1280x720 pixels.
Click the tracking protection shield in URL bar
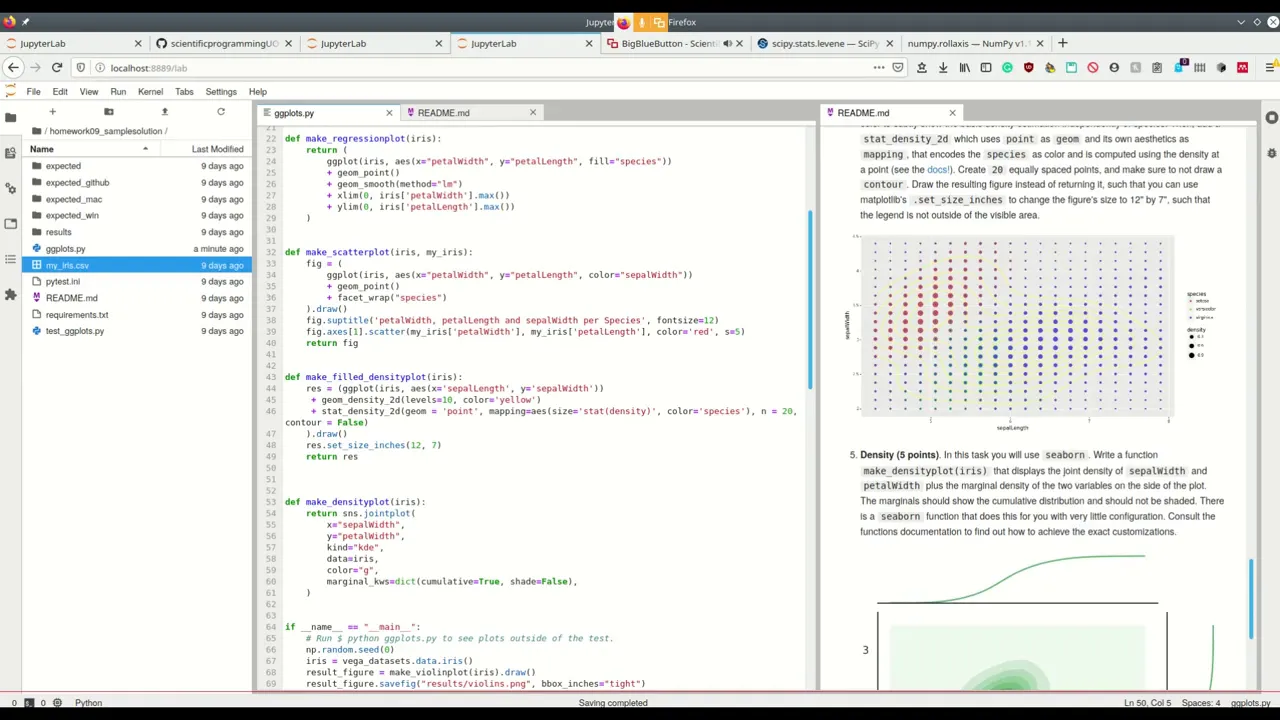82,68
